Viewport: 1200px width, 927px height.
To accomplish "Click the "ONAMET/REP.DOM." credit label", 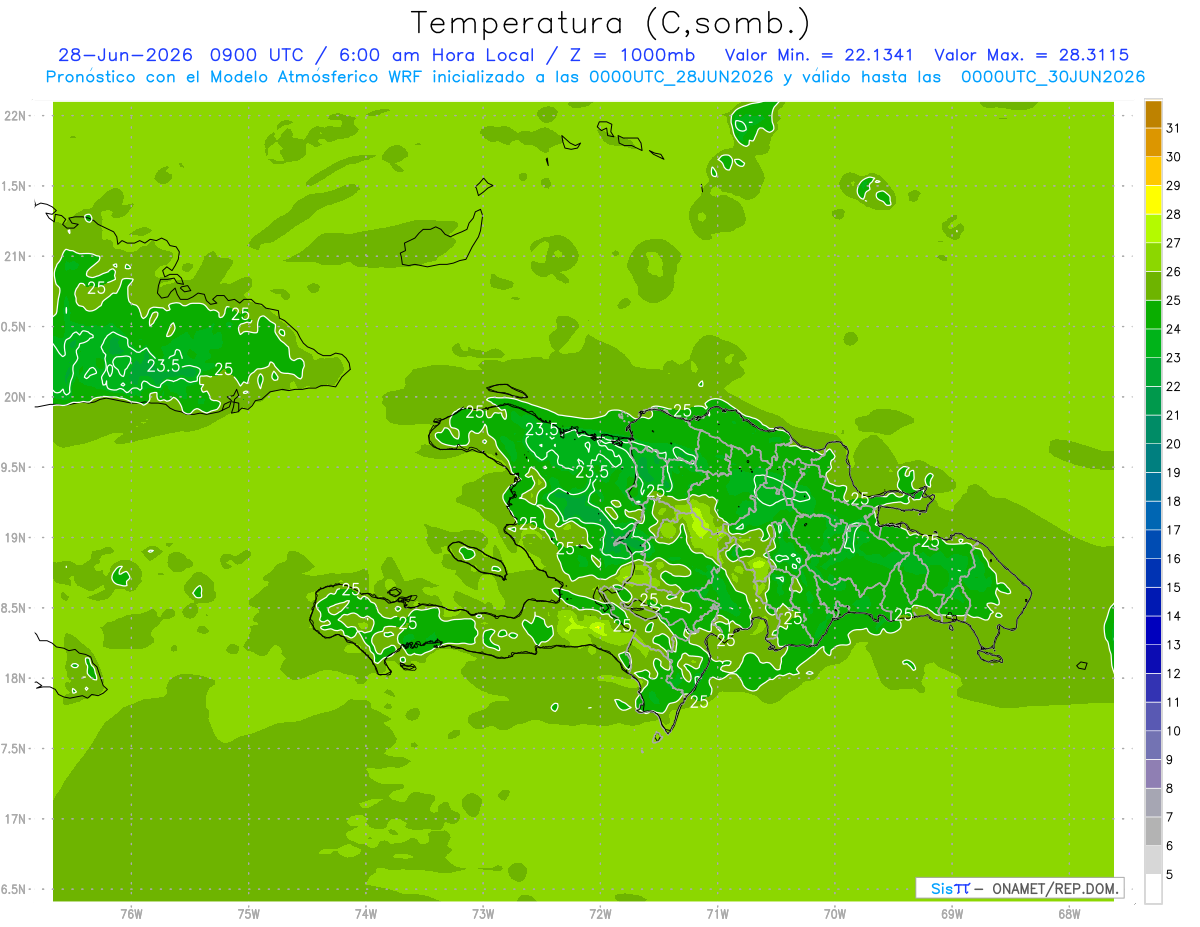I will point(1053,888).
